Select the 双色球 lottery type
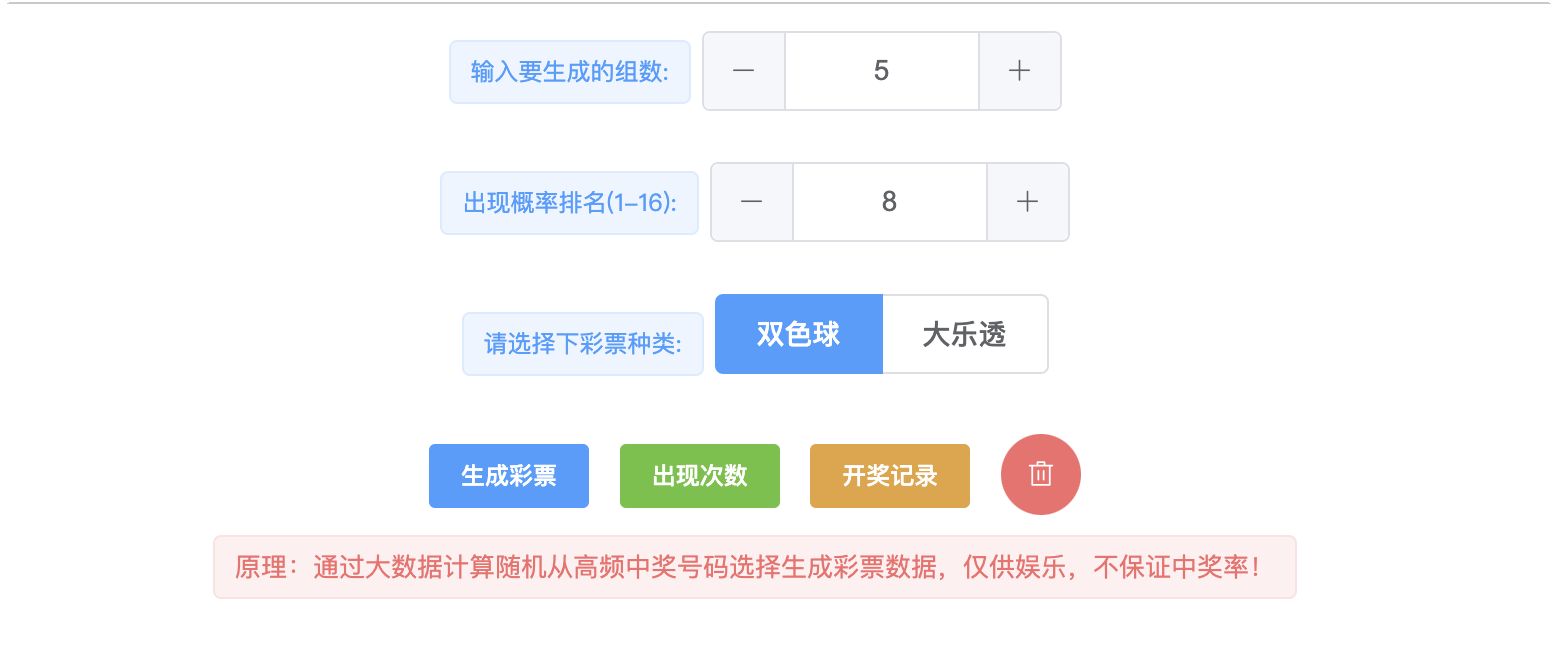Screen dimensions: 1558x648 click(x=799, y=334)
